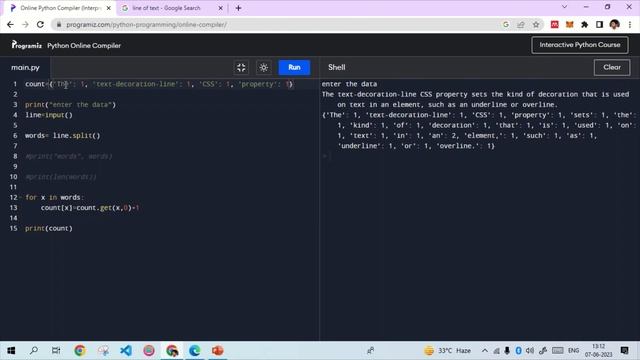Open Chrome three-dot menu
The width and height of the screenshot is (640, 360).
(630, 24)
